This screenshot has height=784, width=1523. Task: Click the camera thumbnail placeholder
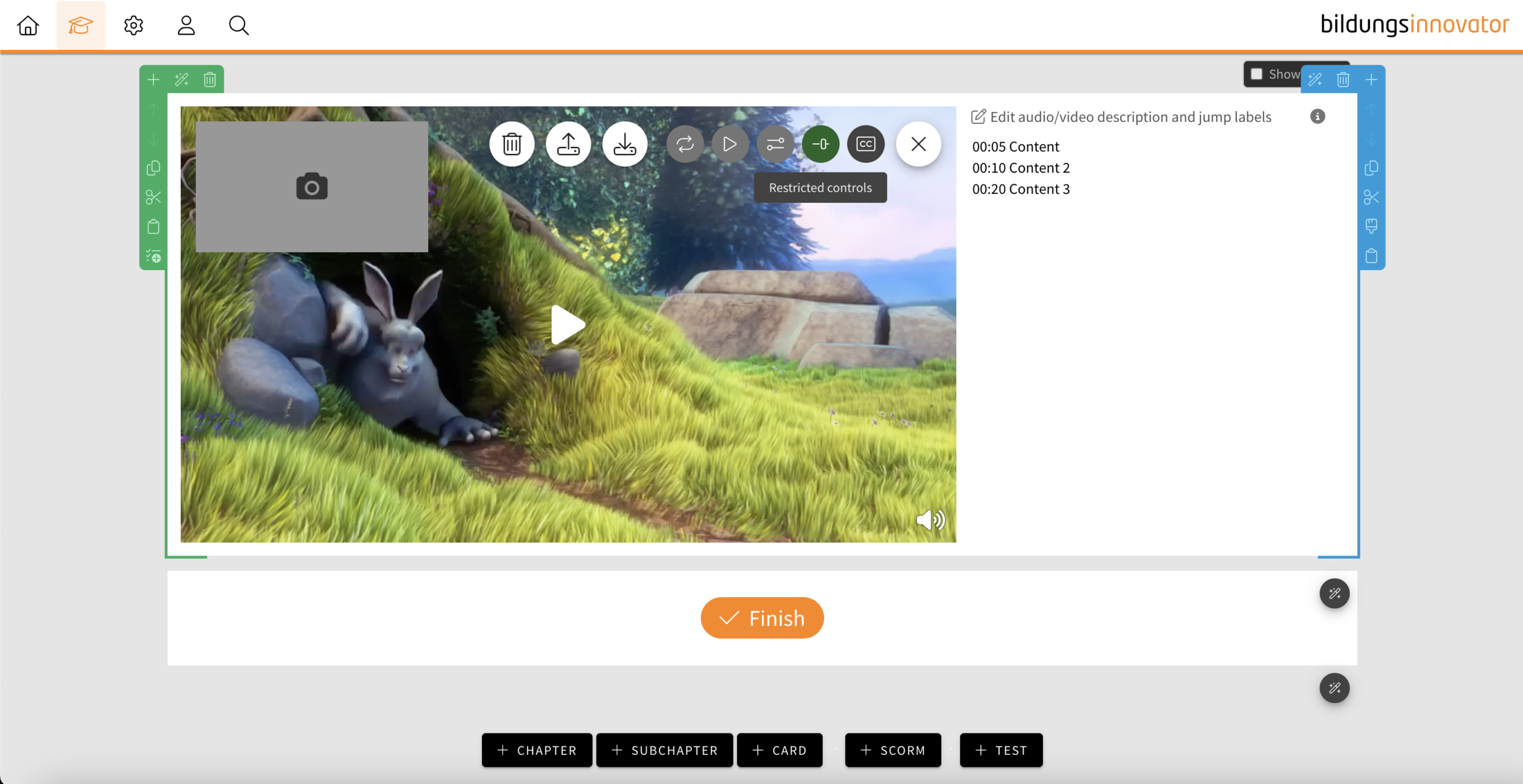(x=312, y=187)
